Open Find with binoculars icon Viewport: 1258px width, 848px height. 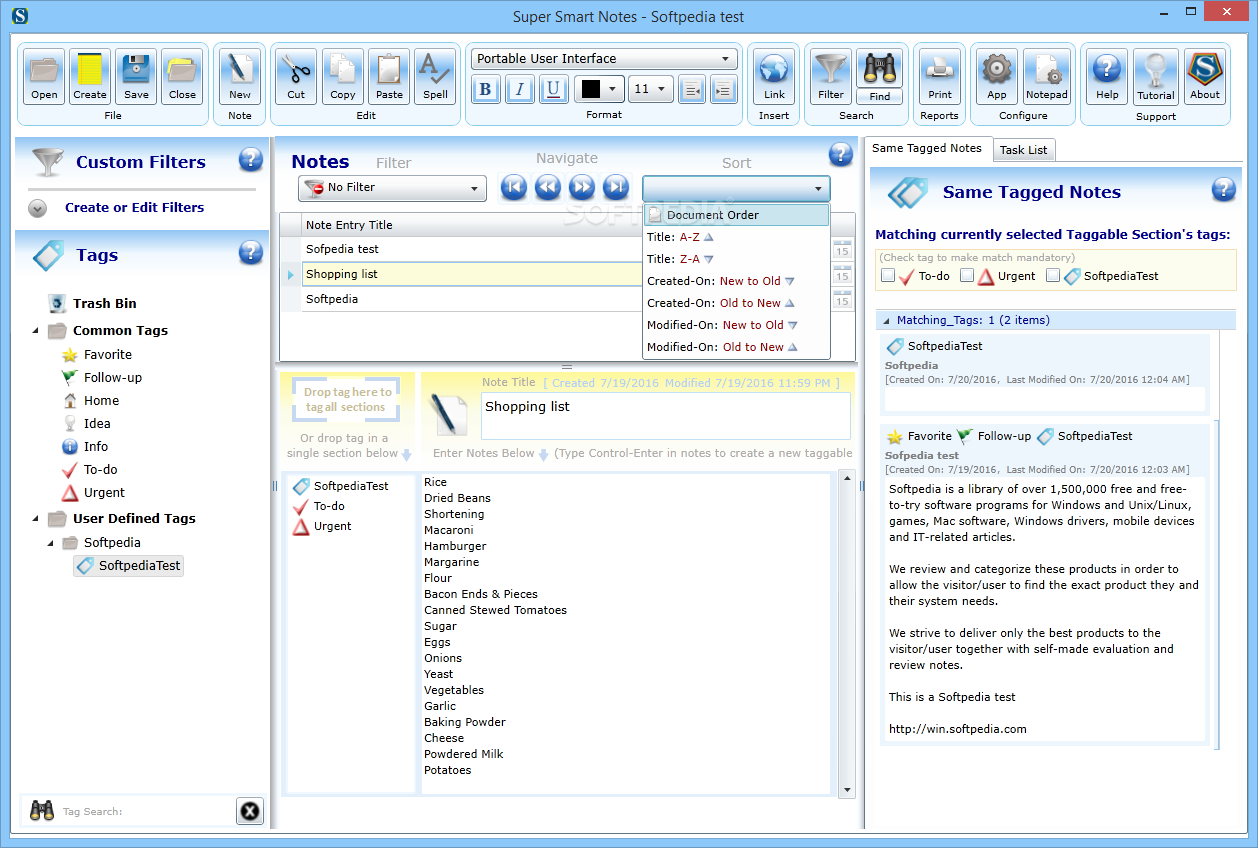pyautogui.click(x=879, y=77)
